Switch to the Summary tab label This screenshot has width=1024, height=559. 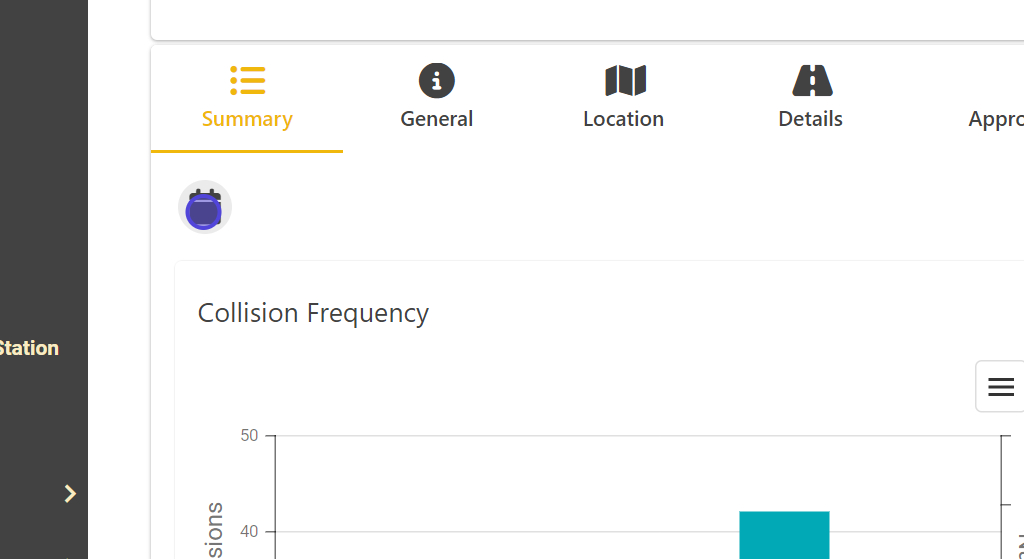click(247, 119)
